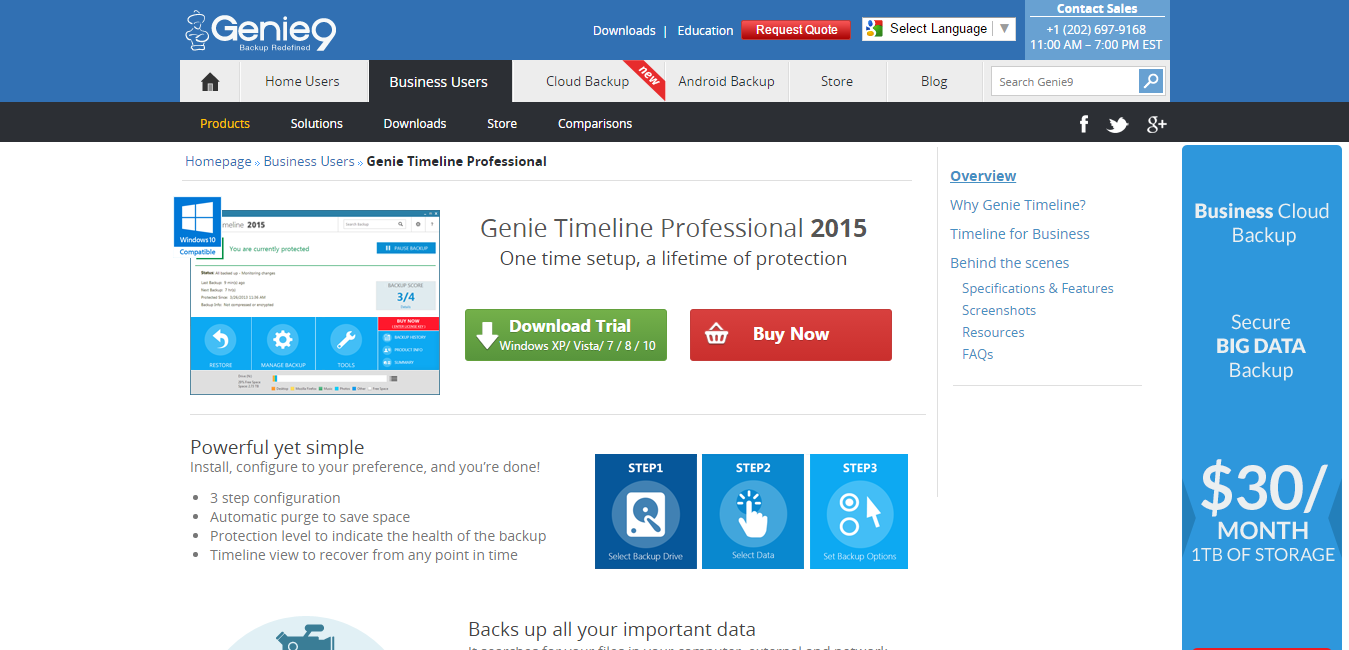Click the Google translate icon
Screen dimensions: 1349x650
[874, 29]
